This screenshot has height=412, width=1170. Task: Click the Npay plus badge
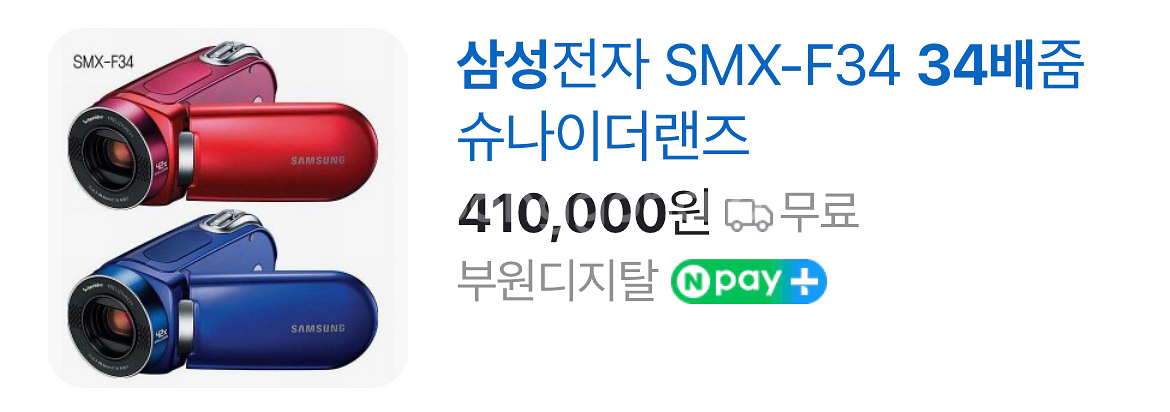point(748,283)
